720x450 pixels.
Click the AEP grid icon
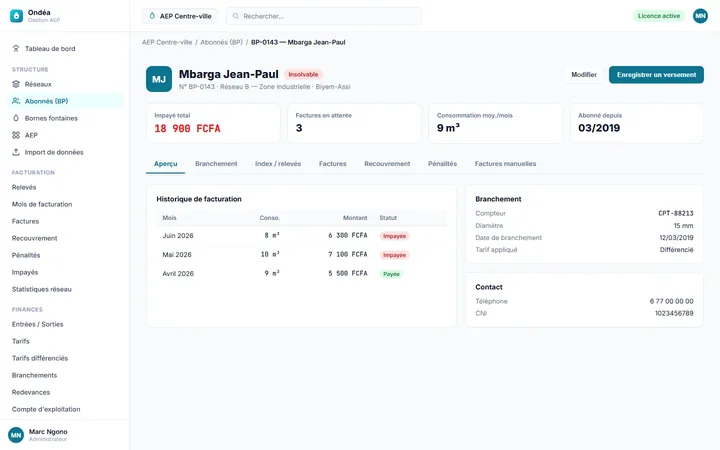16,135
